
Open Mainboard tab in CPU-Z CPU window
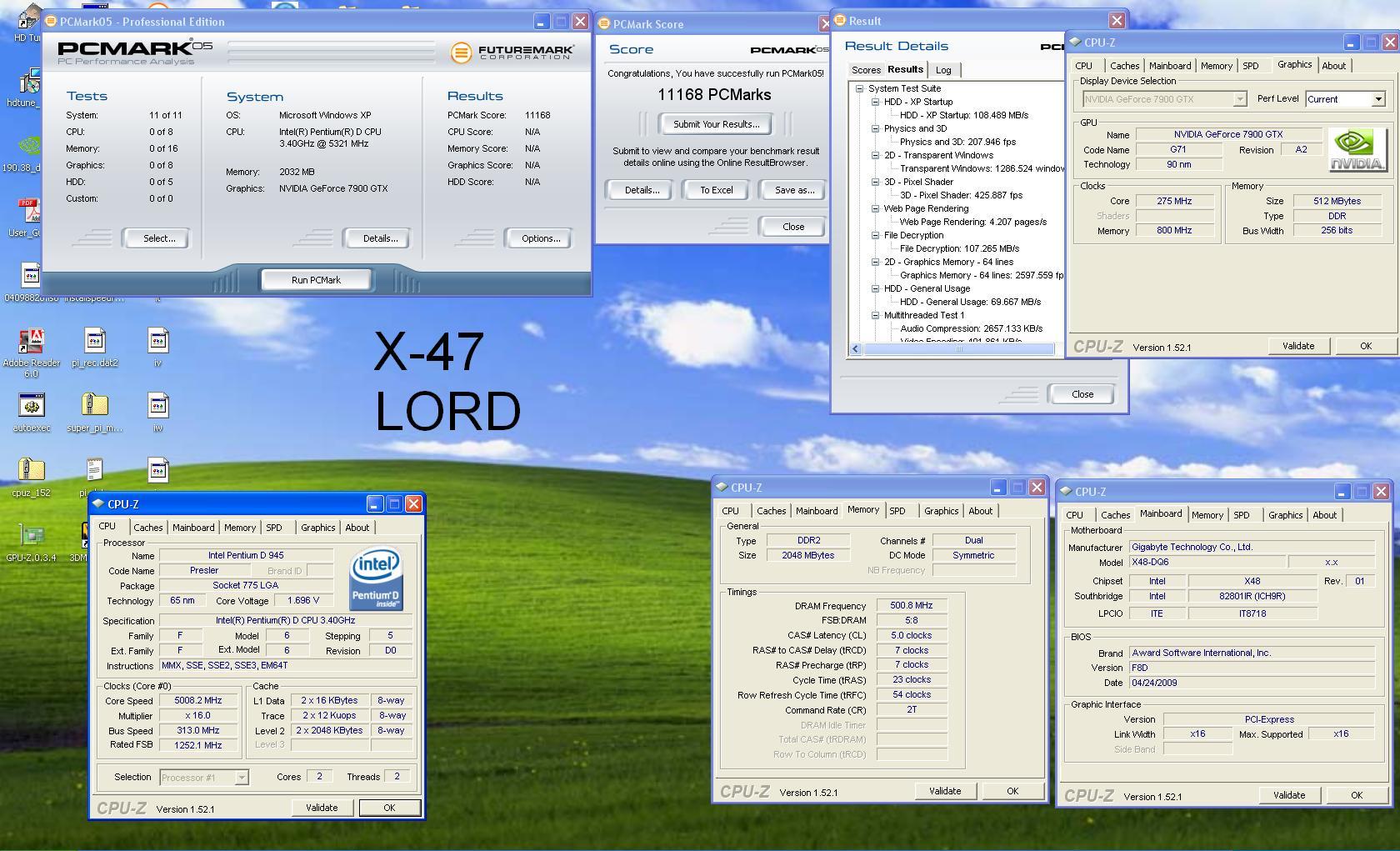pos(193,528)
